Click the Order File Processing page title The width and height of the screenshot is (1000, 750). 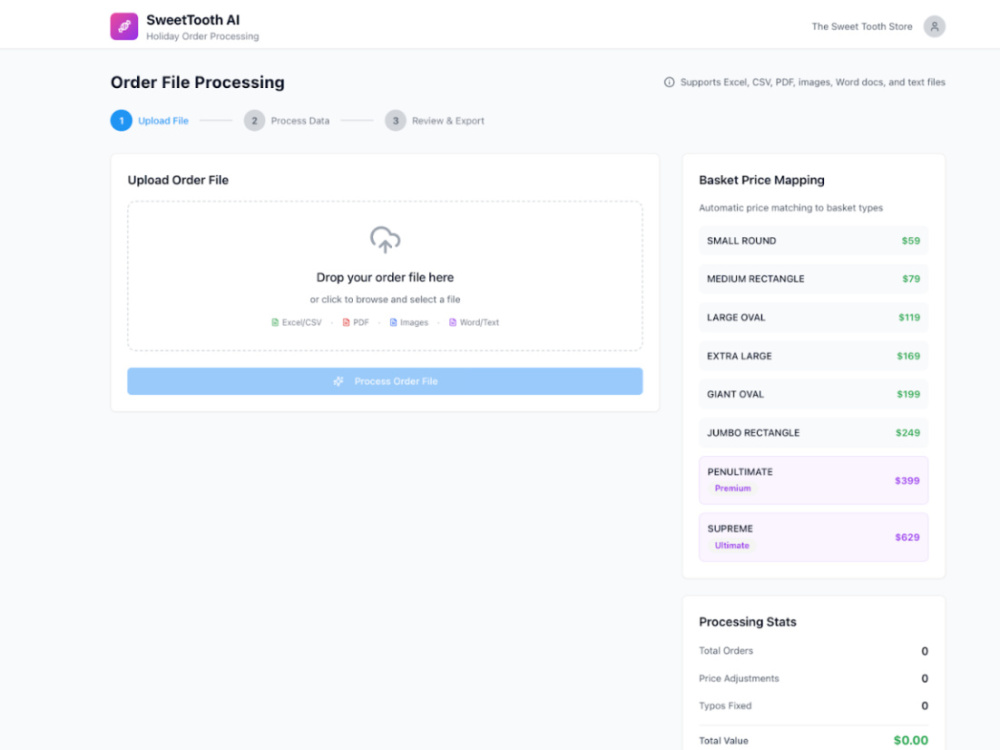(x=198, y=82)
